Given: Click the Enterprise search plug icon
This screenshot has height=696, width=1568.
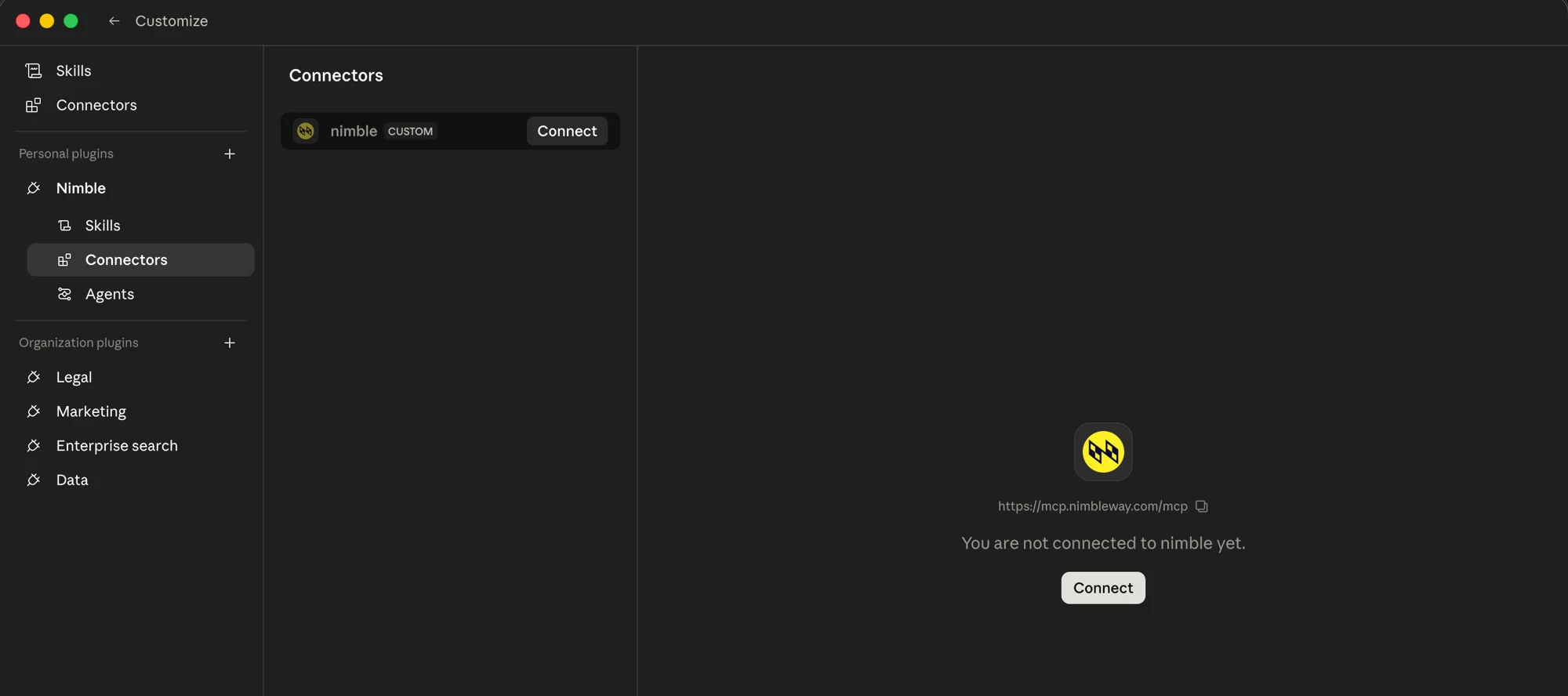Looking at the screenshot, I should (x=33, y=446).
